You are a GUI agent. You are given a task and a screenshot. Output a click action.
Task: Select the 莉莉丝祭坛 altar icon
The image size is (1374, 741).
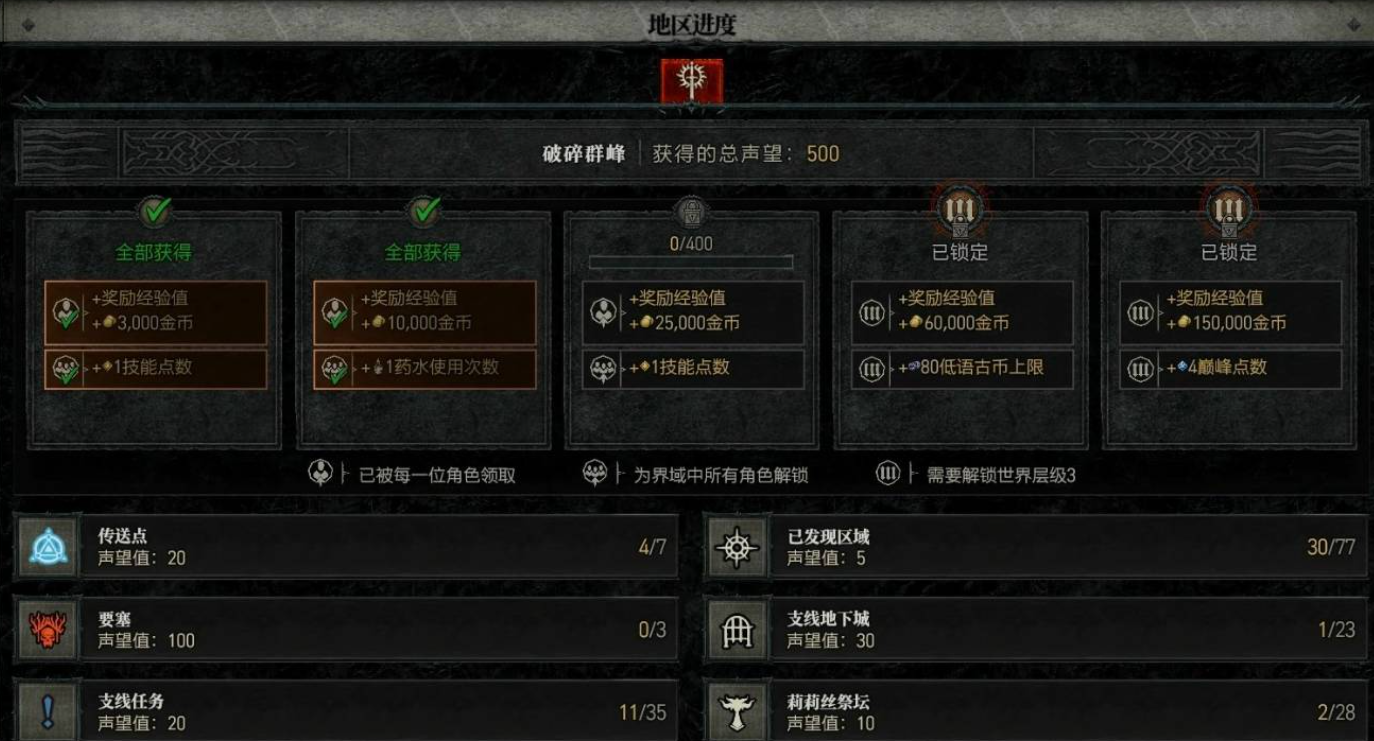click(x=737, y=712)
